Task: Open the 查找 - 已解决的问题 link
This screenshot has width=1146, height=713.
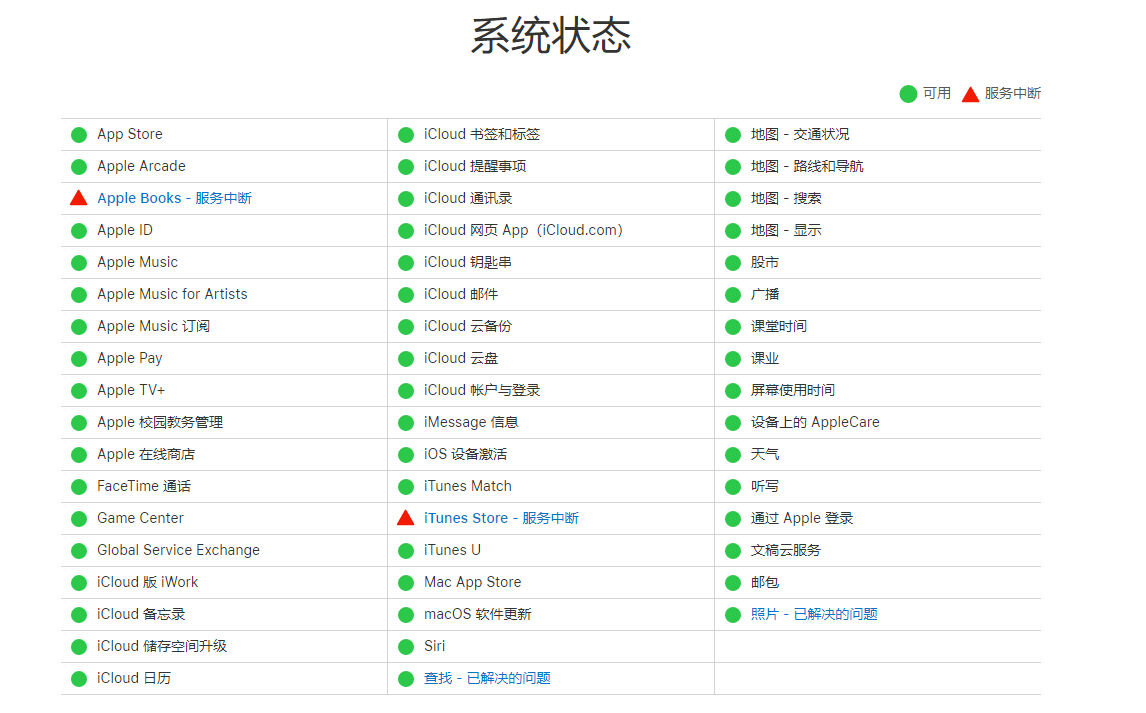Action: (485, 678)
